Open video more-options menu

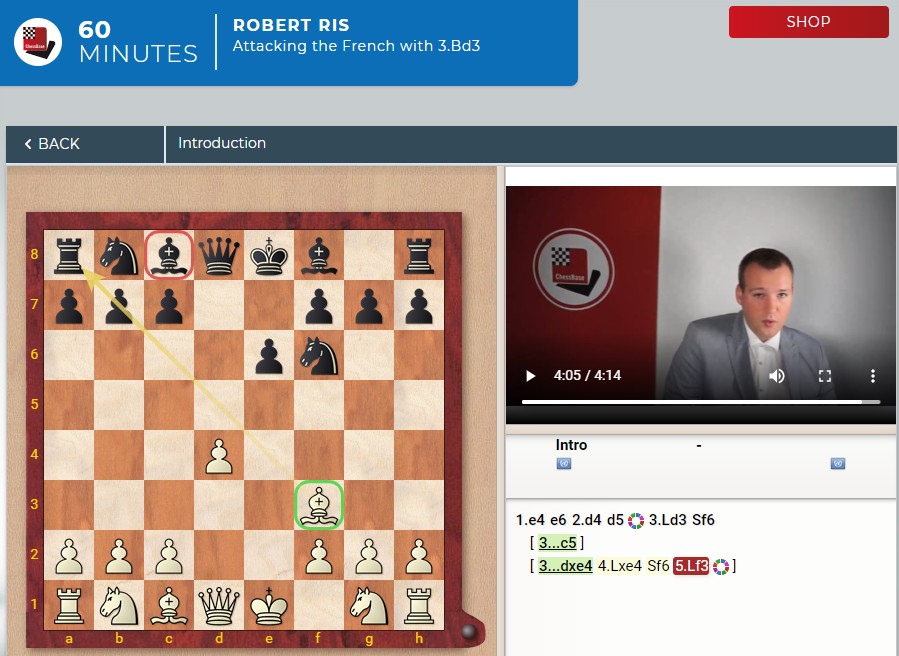873,376
